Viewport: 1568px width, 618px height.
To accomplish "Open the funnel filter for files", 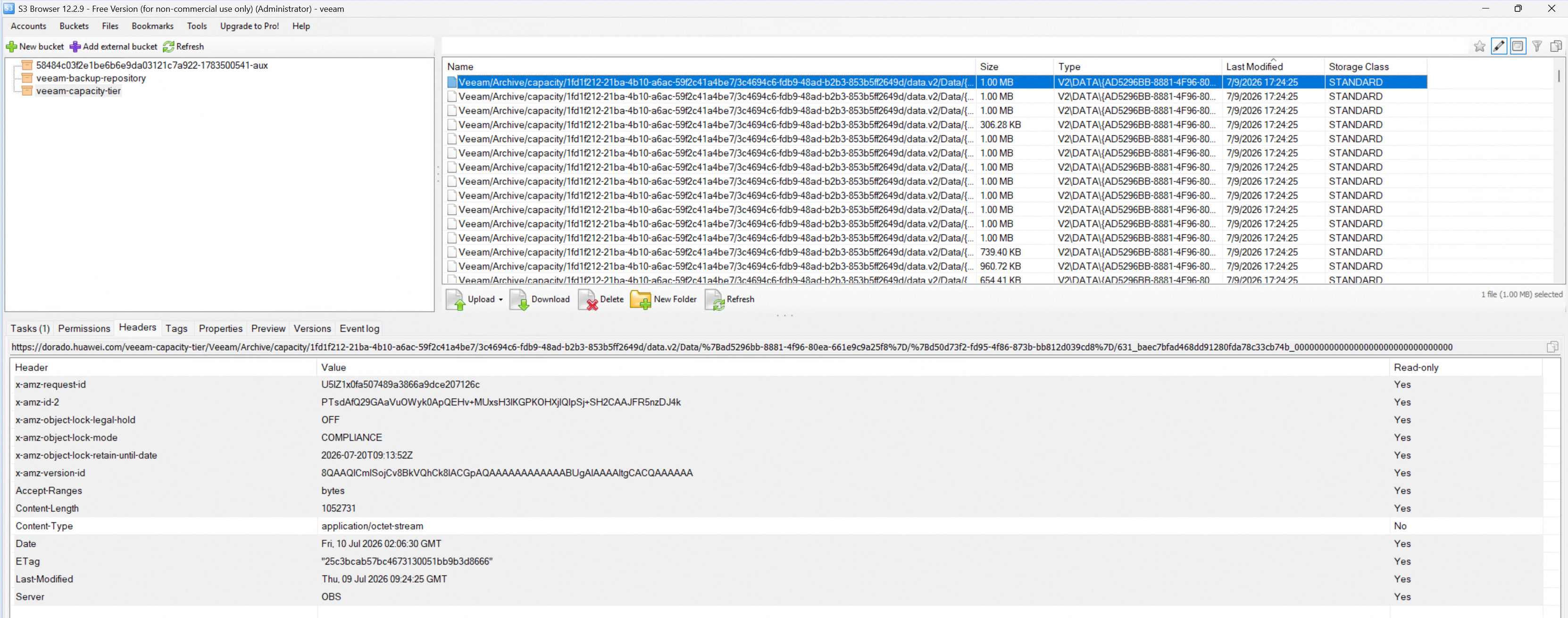I will pos(1537,46).
